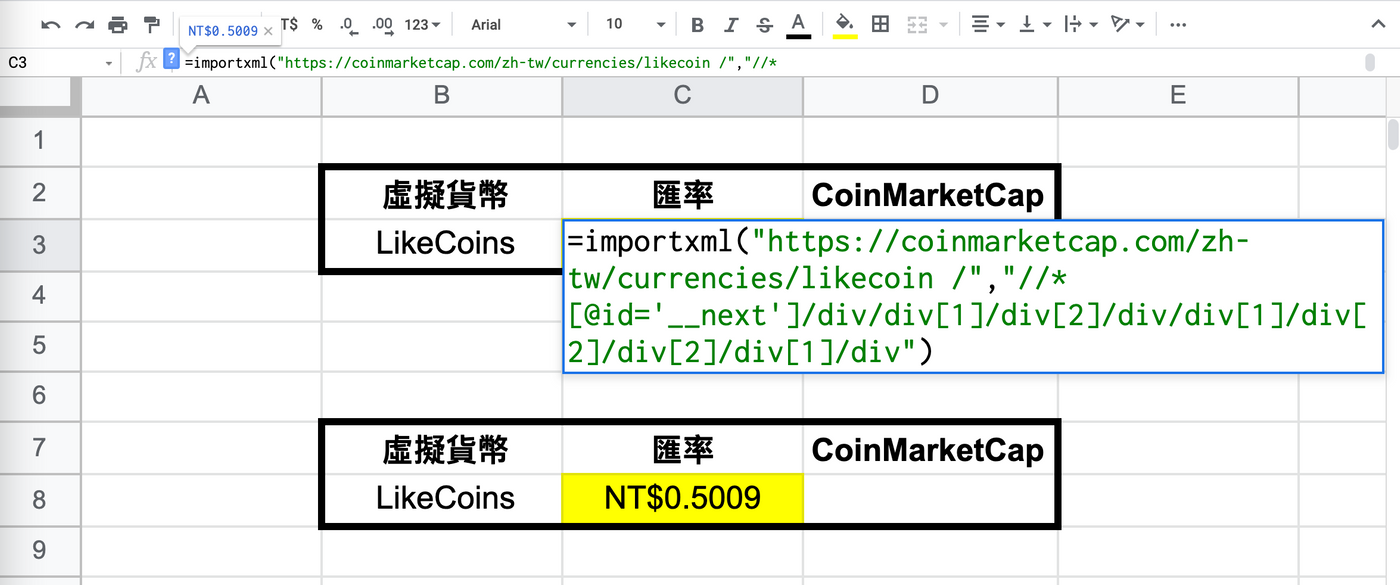Open the text wrapping dropdown

tap(1080, 24)
